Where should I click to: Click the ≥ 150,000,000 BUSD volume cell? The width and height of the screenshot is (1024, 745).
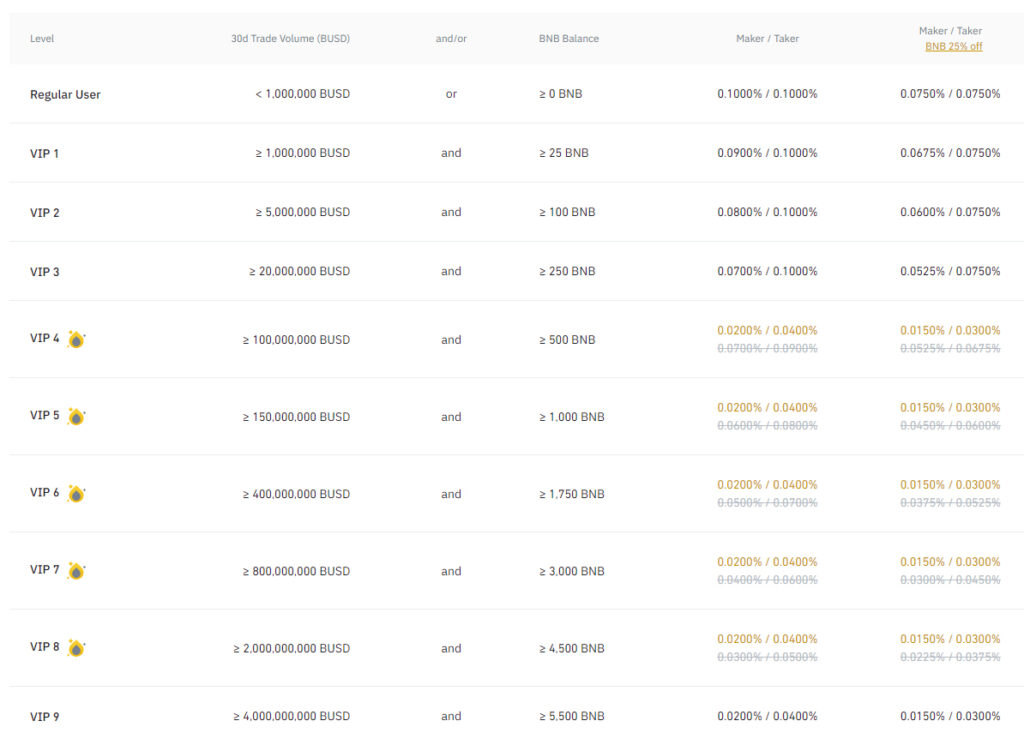click(x=296, y=417)
